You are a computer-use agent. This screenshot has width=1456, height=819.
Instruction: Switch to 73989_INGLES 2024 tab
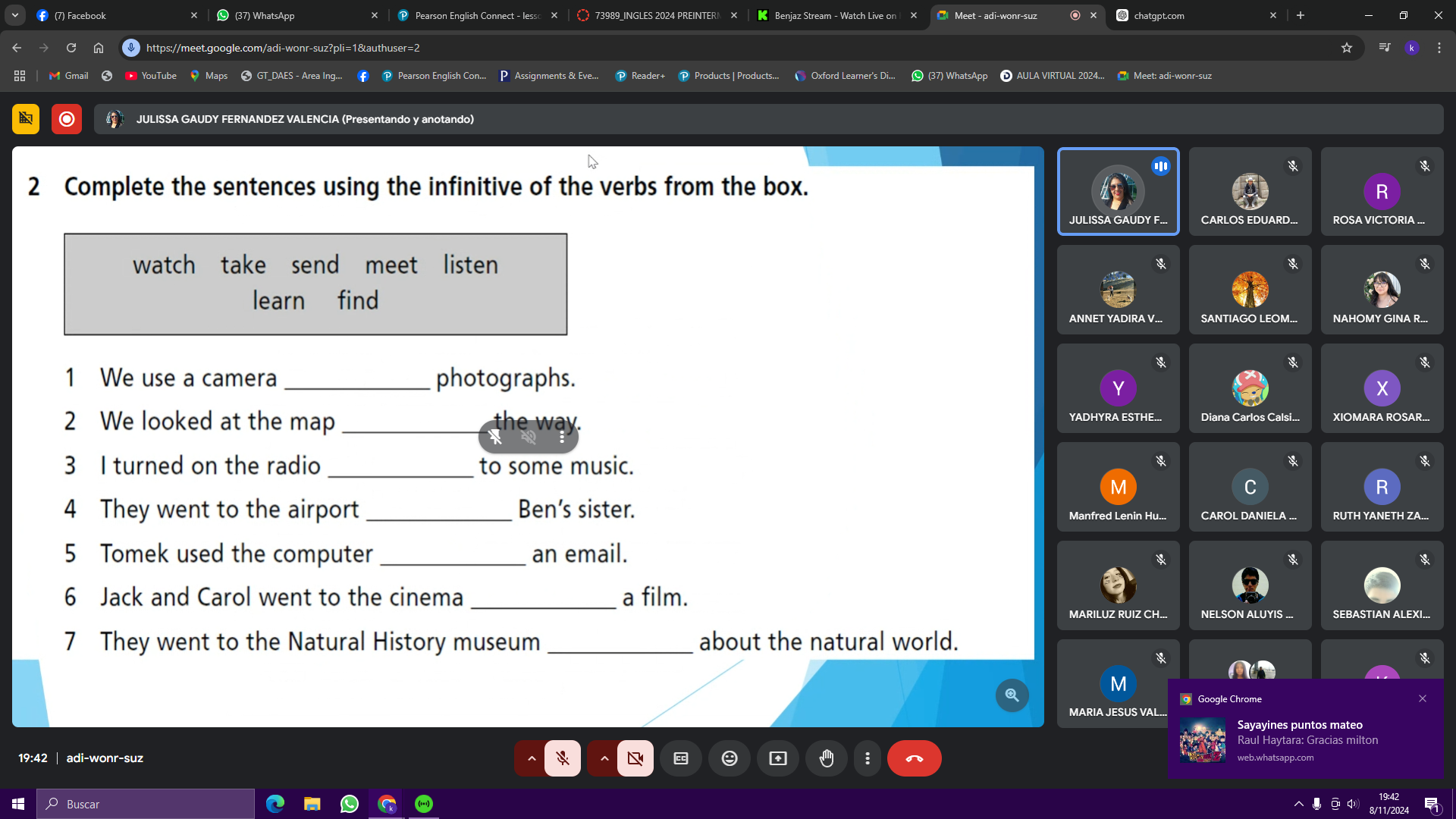click(657, 15)
